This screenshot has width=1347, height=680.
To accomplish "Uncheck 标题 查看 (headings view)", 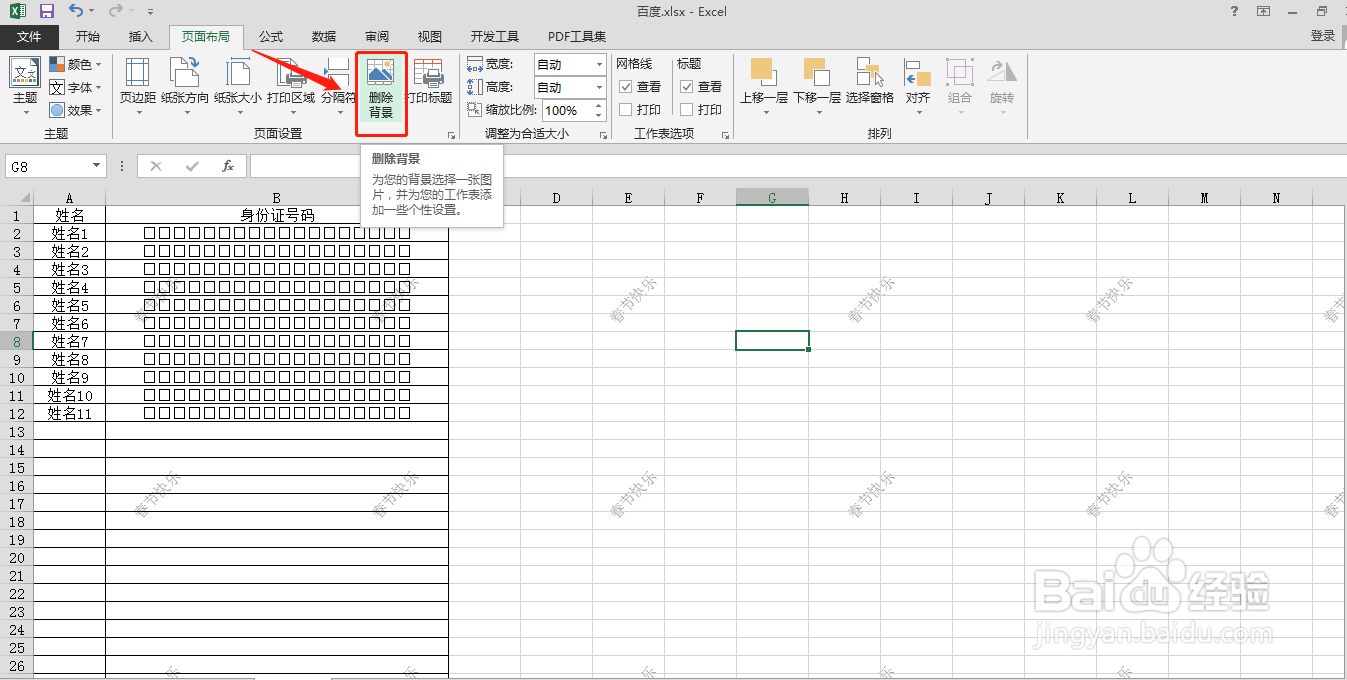I will pos(686,86).
